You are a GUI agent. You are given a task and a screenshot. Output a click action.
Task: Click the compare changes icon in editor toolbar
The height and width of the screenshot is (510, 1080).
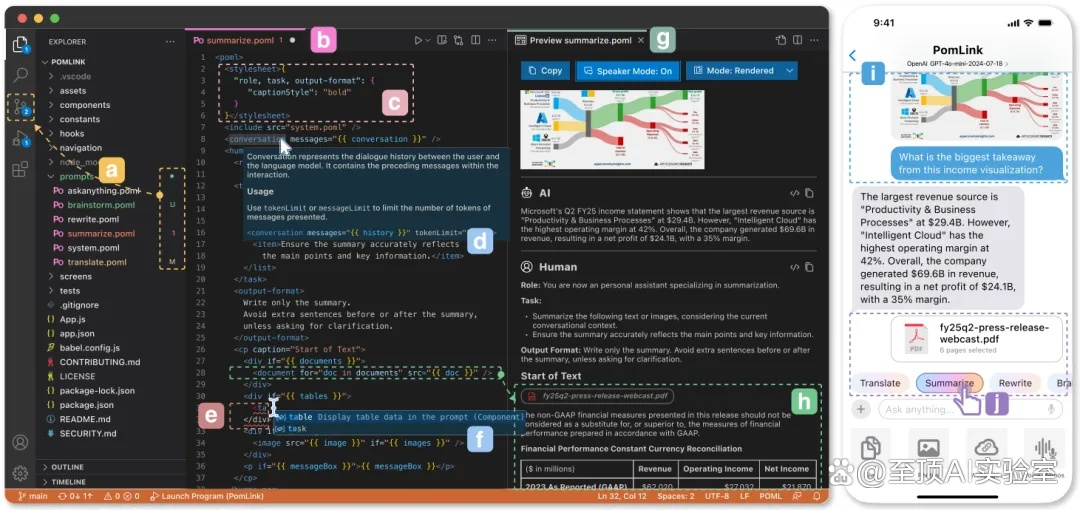point(459,41)
